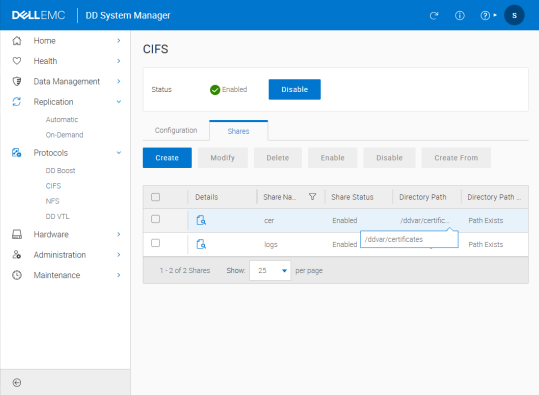Click the Home house icon

click(x=17, y=41)
